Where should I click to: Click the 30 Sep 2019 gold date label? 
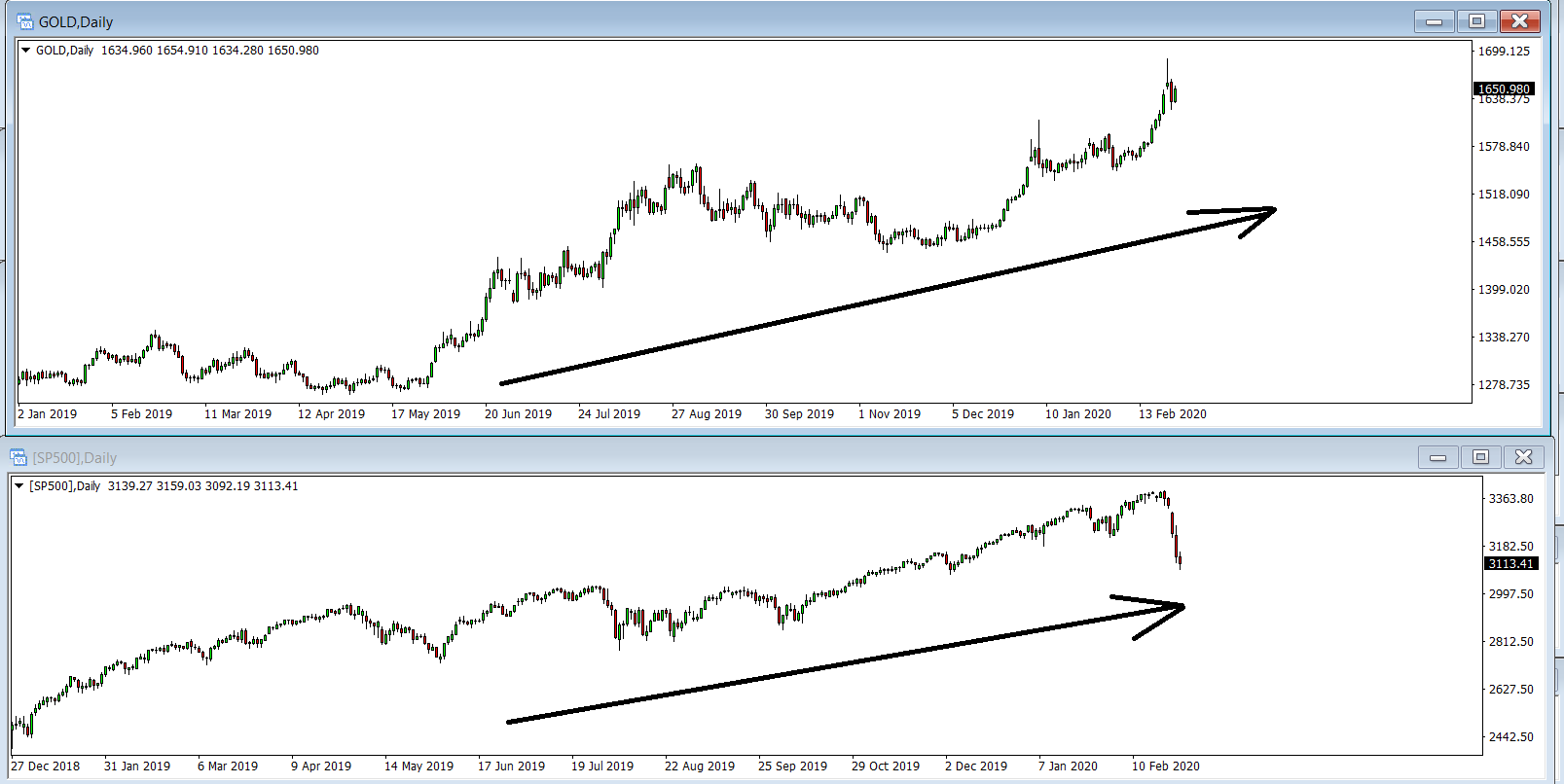tap(799, 414)
